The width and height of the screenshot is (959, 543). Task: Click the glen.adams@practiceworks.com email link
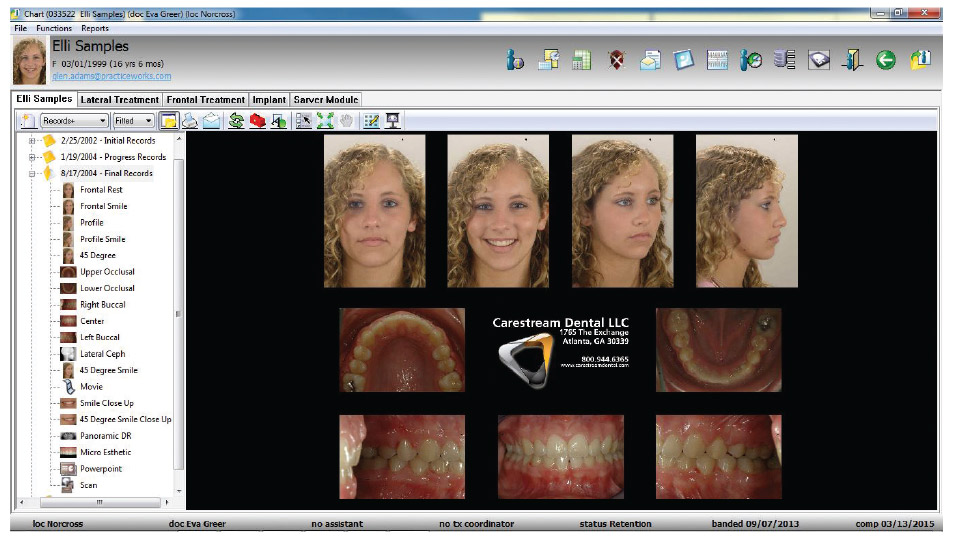pyautogui.click(x=111, y=76)
